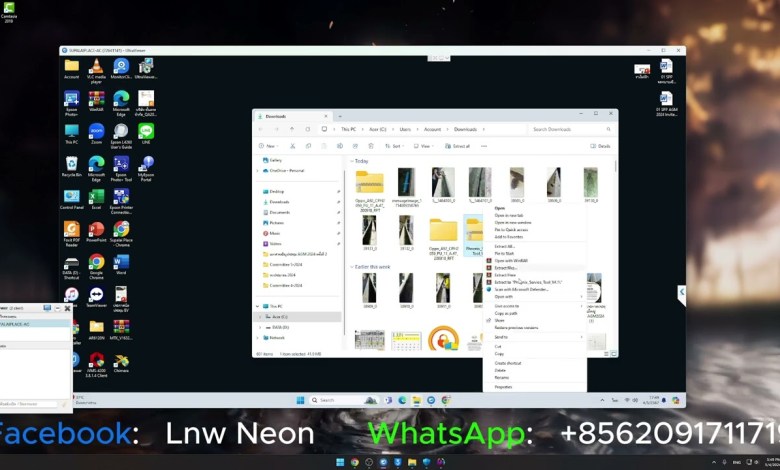The height and width of the screenshot is (470, 780).
Task: Open the Sort dropdown in Explorer toolbar
Action: pyautogui.click(x=396, y=146)
